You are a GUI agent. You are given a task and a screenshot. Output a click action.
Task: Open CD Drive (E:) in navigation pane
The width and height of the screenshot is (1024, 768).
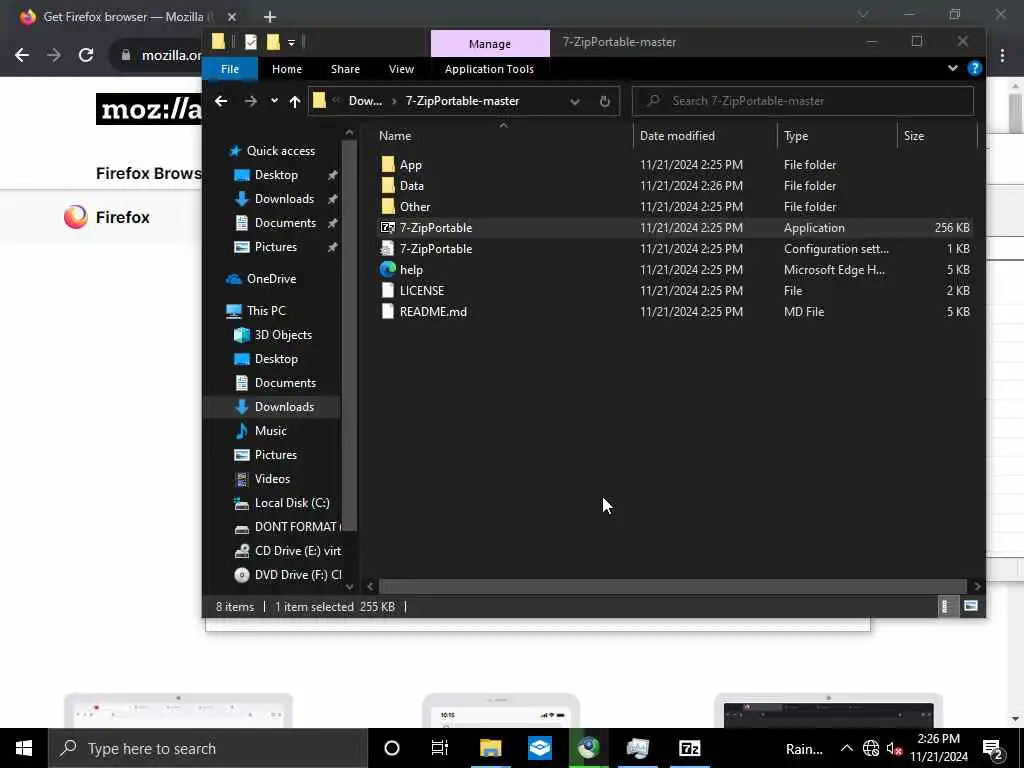click(298, 551)
